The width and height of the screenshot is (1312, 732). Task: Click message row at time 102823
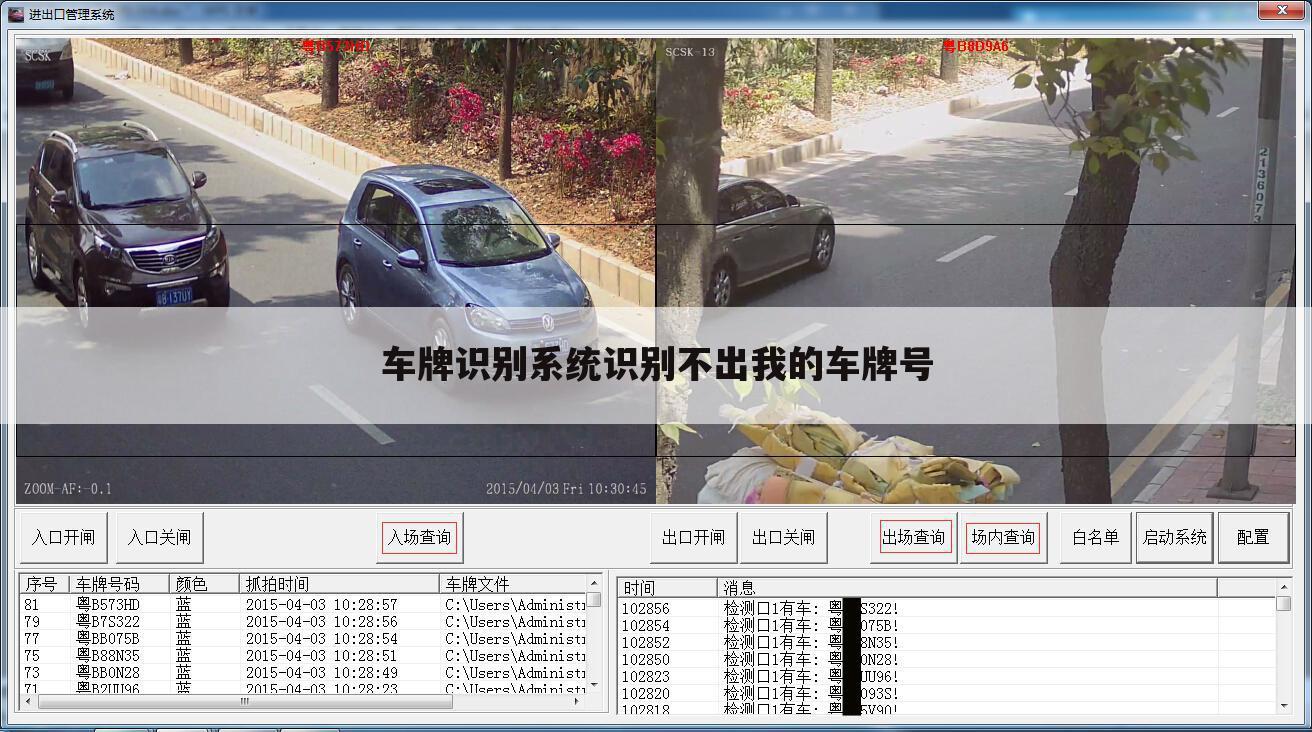(x=946, y=677)
